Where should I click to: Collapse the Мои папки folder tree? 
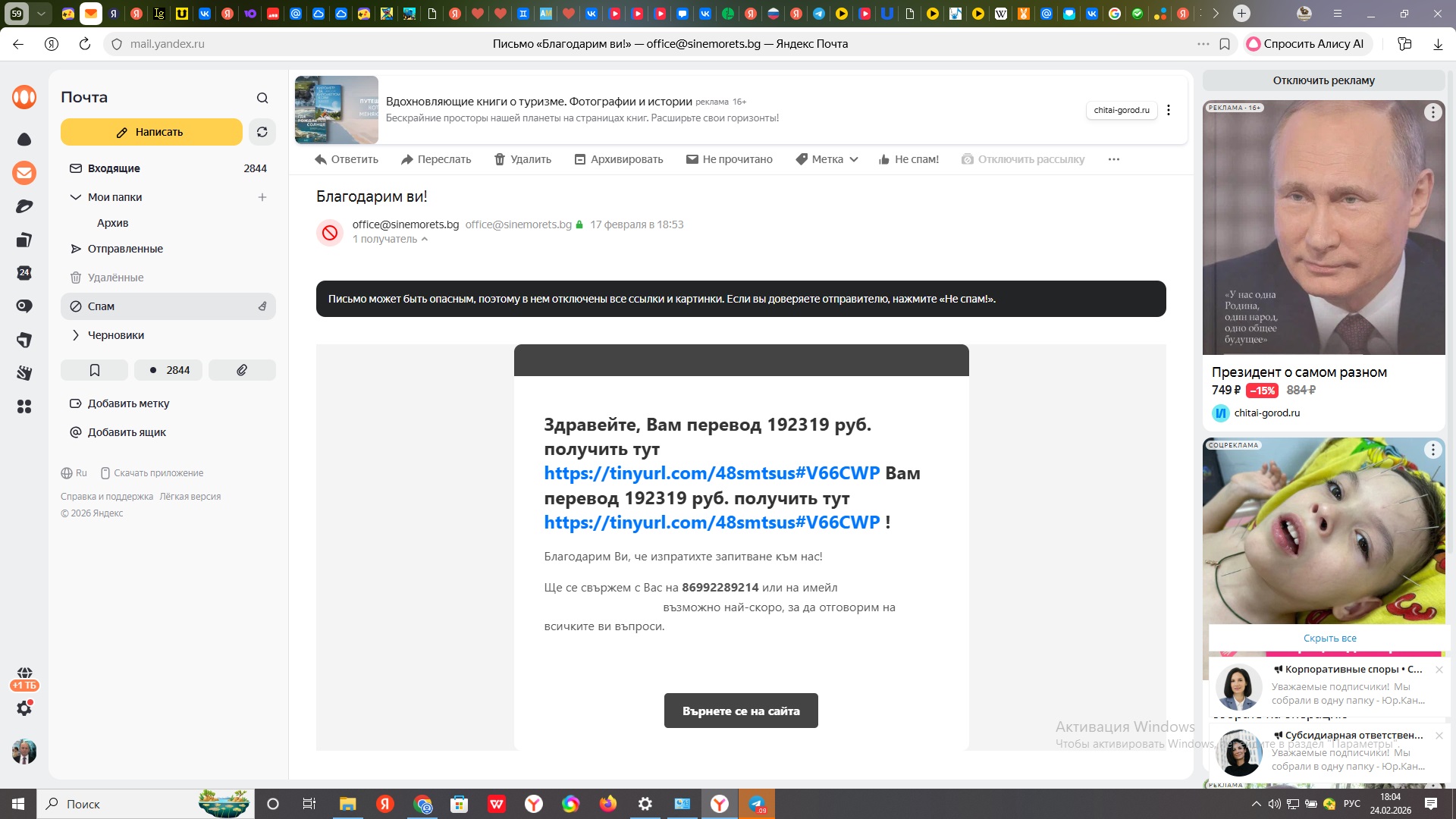pos(75,197)
